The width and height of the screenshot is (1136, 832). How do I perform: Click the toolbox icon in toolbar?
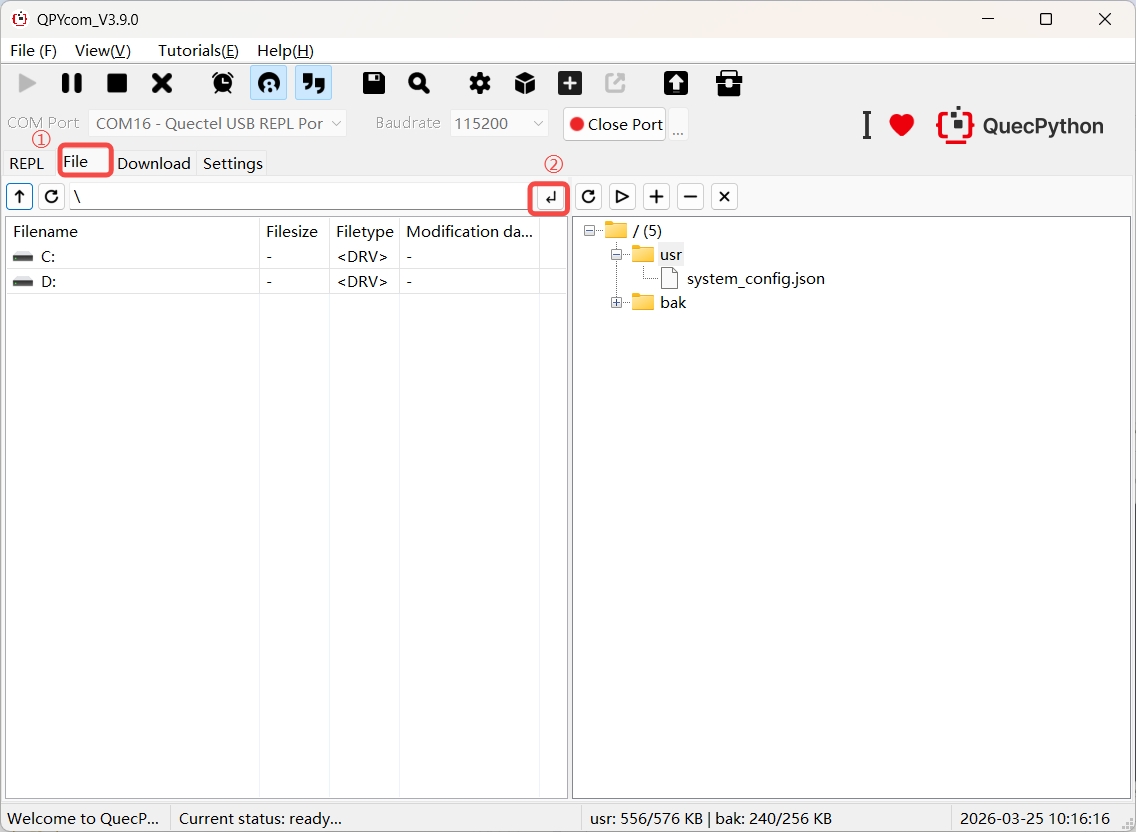pyautogui.click(x=729, y=83)
